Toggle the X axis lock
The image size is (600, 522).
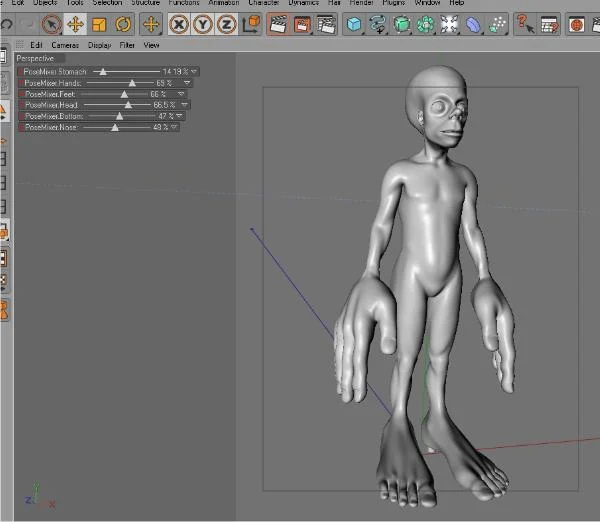[x=179, y=24]
